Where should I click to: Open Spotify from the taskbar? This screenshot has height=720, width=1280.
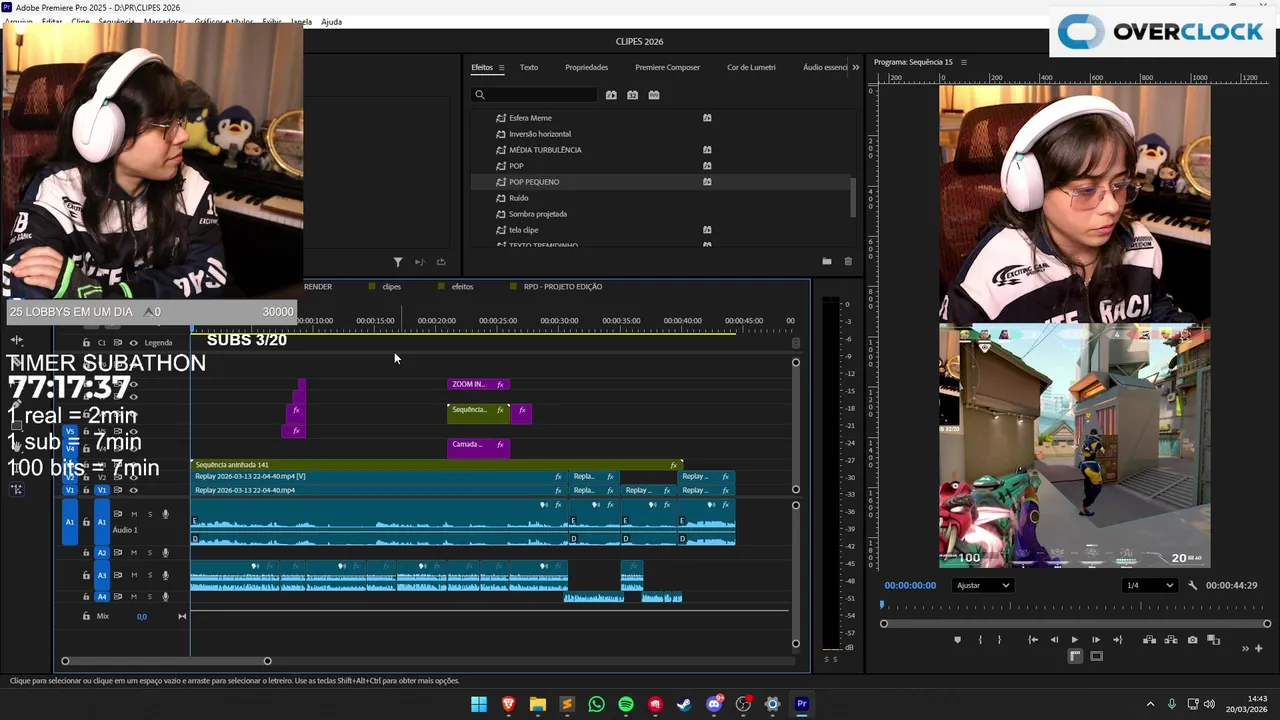626,704
